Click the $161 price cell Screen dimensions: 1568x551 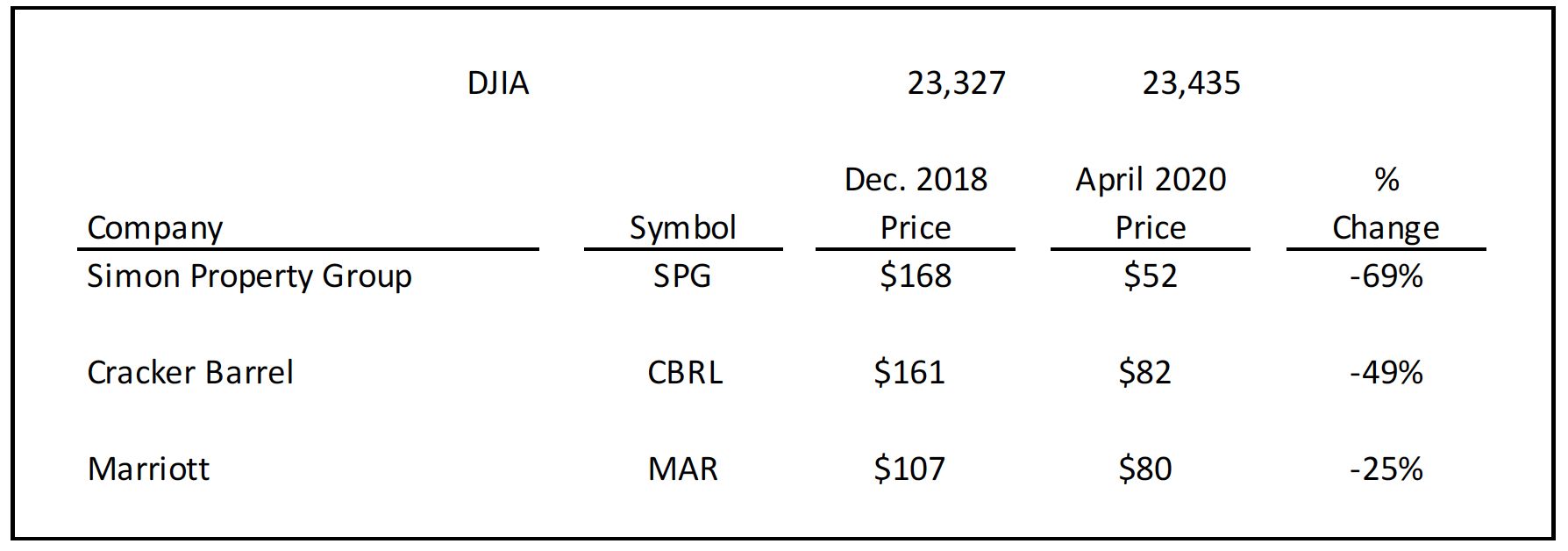pyautogui.click(x=909, y=373)
